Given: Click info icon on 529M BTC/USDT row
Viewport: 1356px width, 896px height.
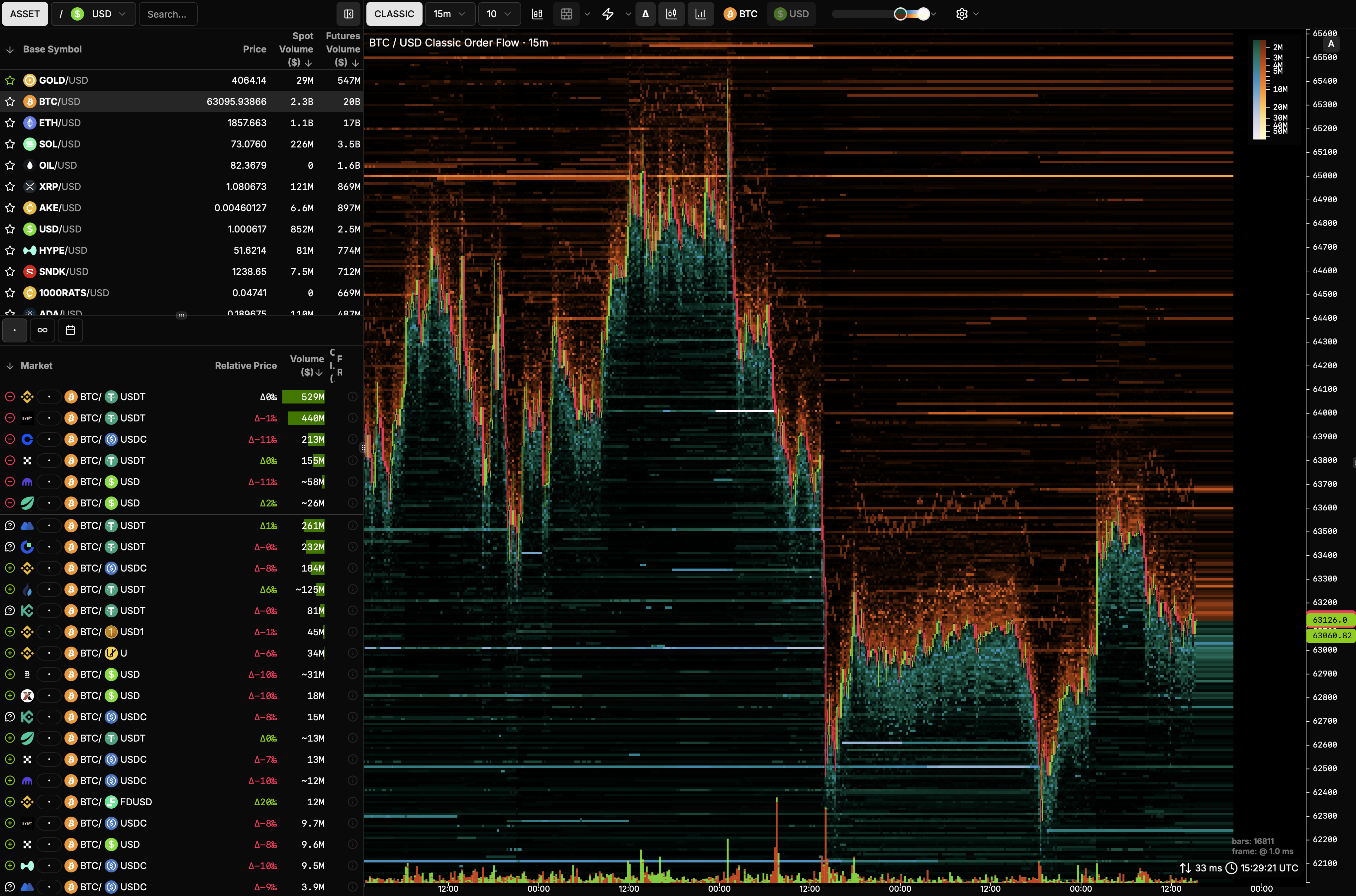Looking at the screenshot, I should point(352,397).
